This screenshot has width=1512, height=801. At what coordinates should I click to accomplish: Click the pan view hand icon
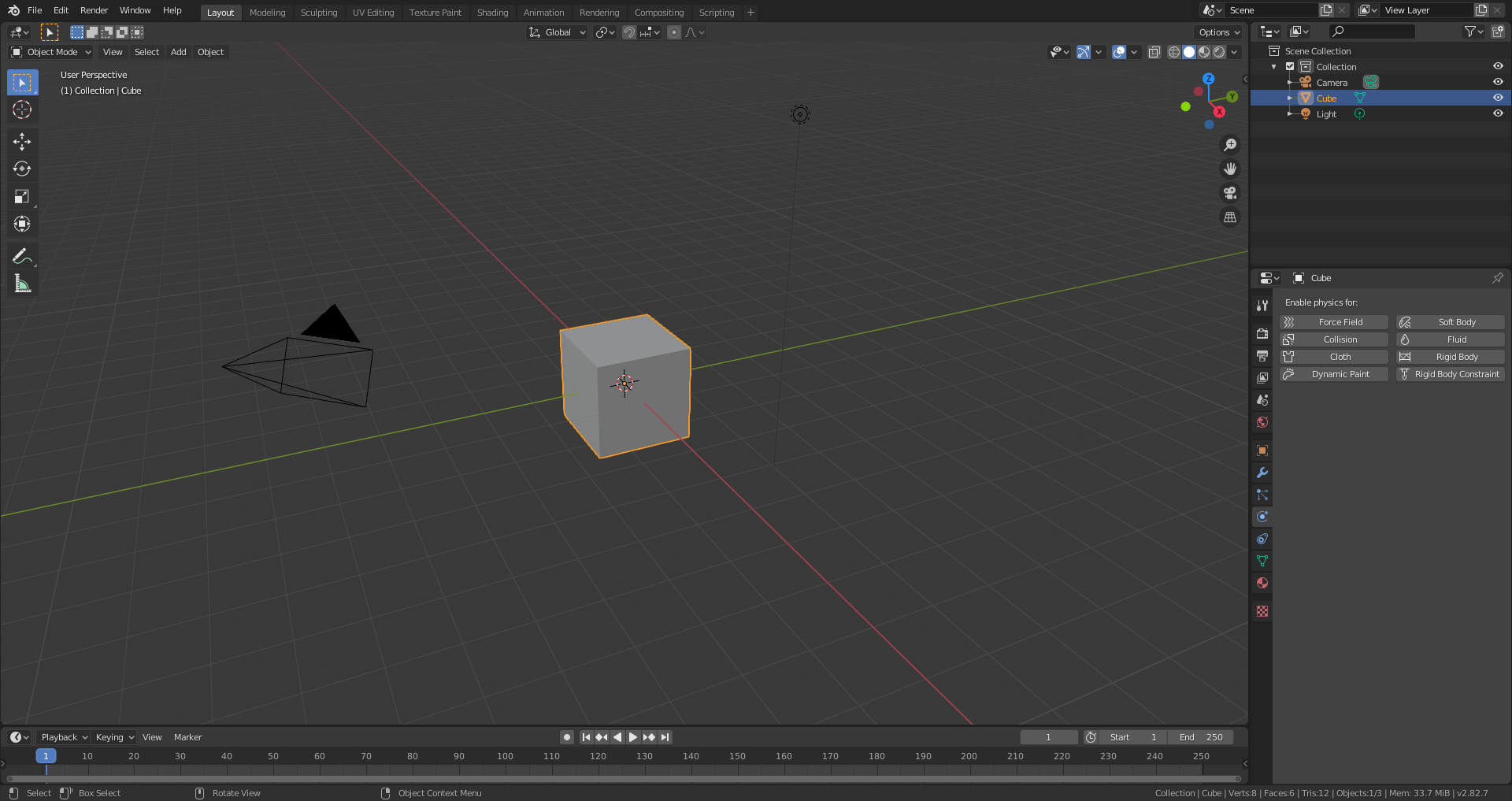click(x=1229, y=169)
